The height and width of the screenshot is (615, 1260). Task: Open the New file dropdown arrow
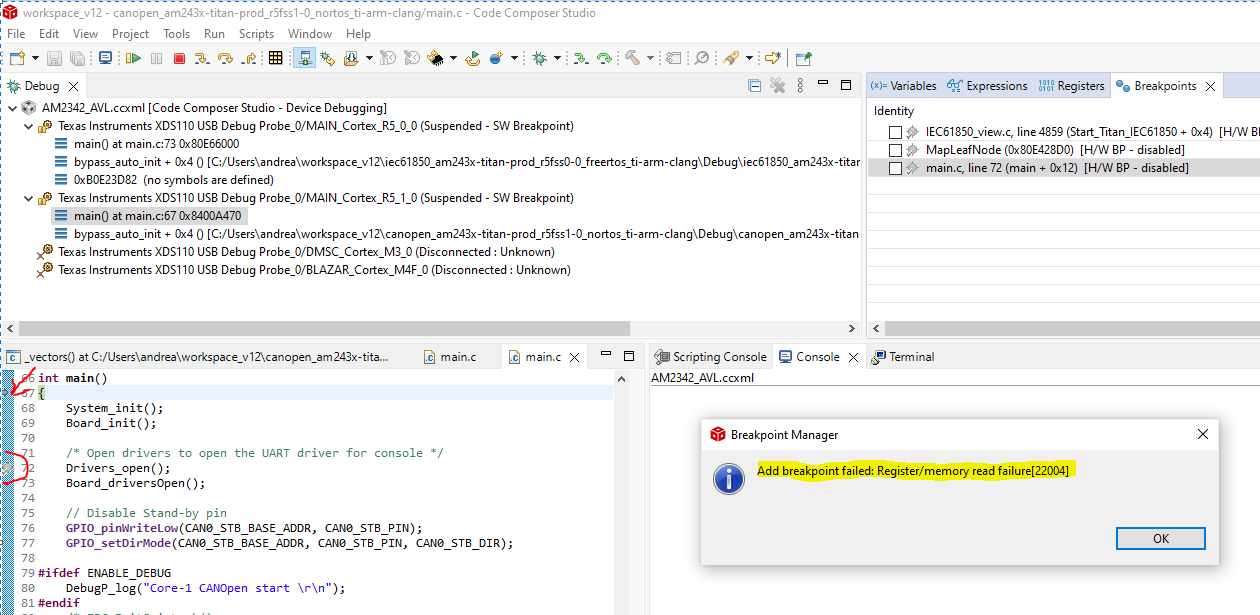[x=35, y=58]
